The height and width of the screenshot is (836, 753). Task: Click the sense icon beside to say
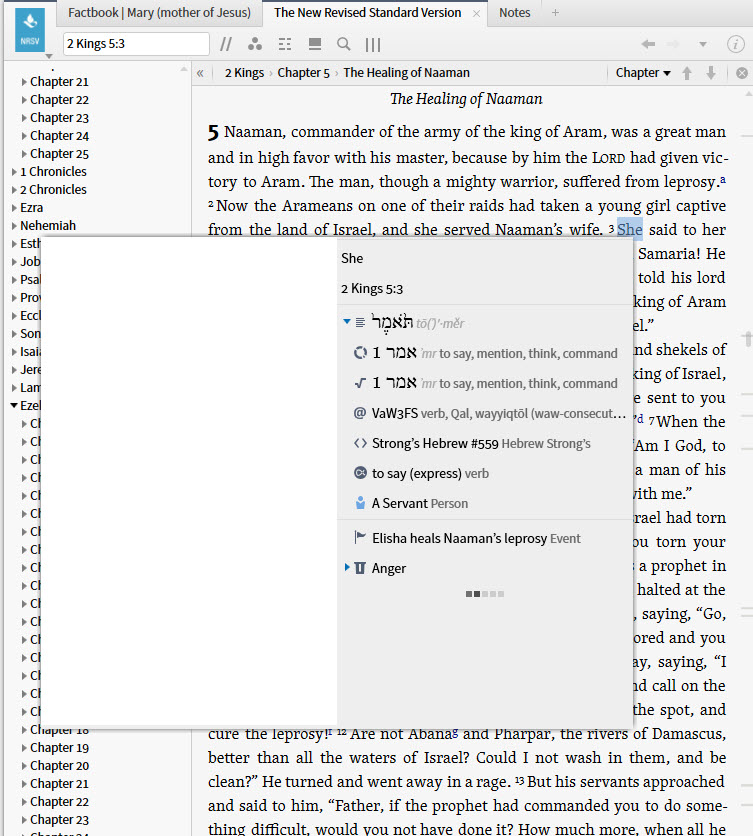[x=361, y=473]
